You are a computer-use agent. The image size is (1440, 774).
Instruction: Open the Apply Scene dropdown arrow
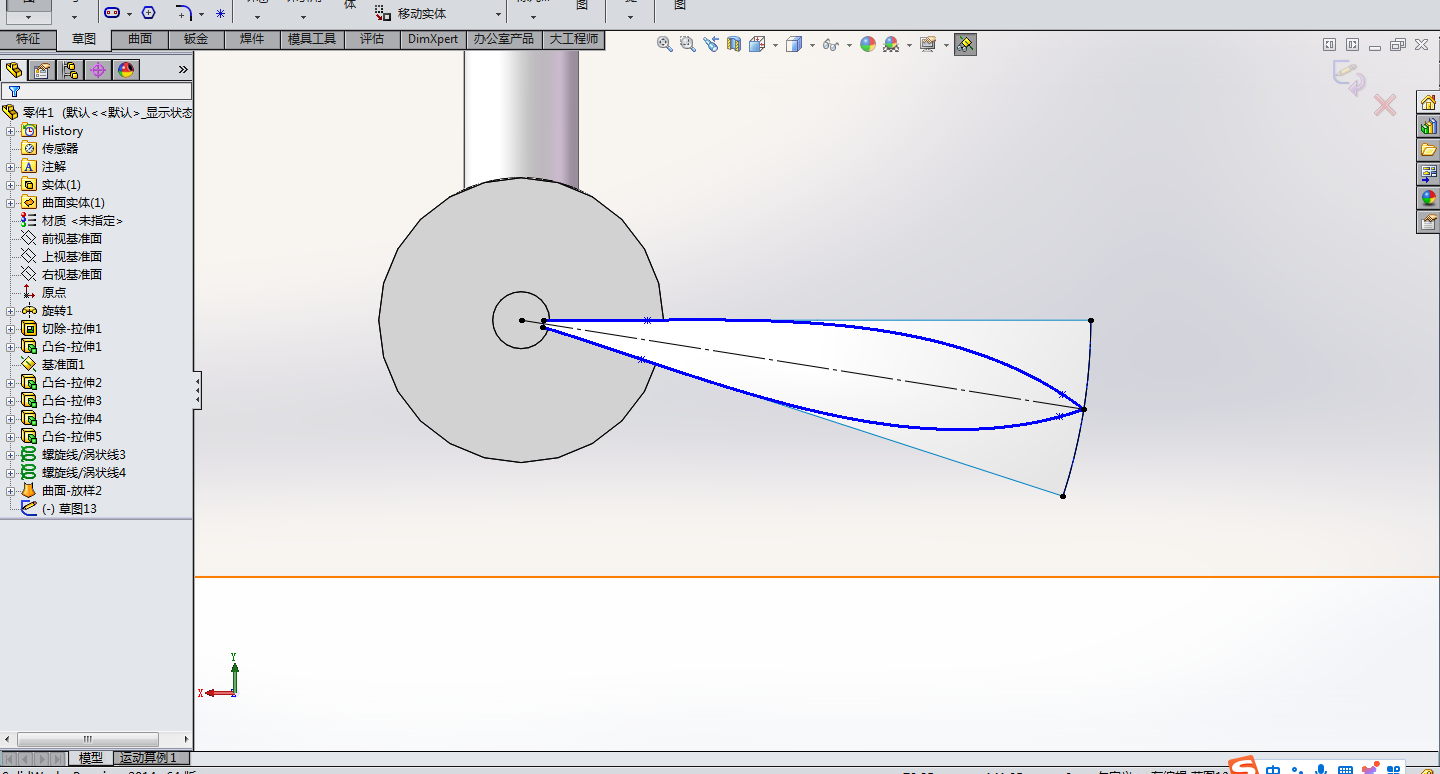[x=908, y=45]
